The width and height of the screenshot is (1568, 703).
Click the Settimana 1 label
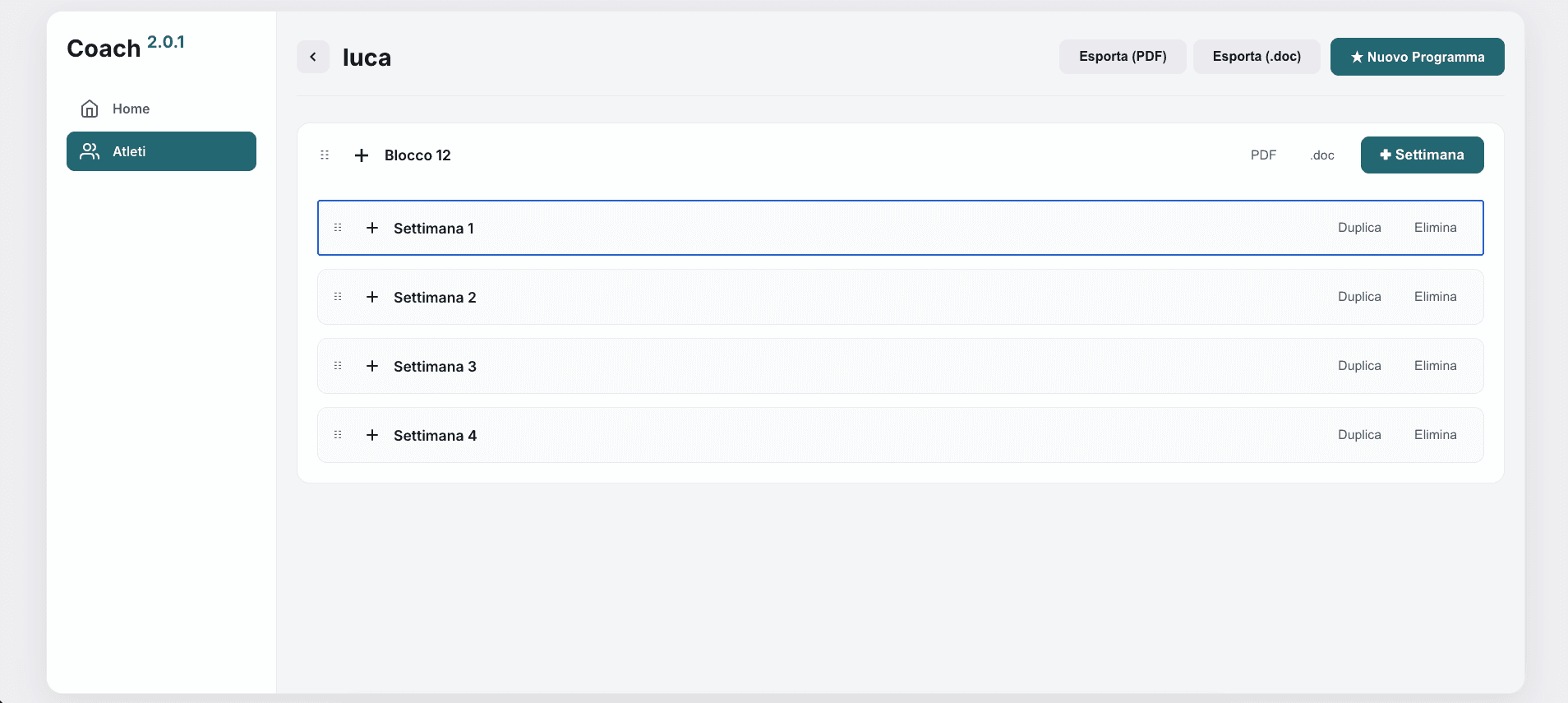point(434,229)
